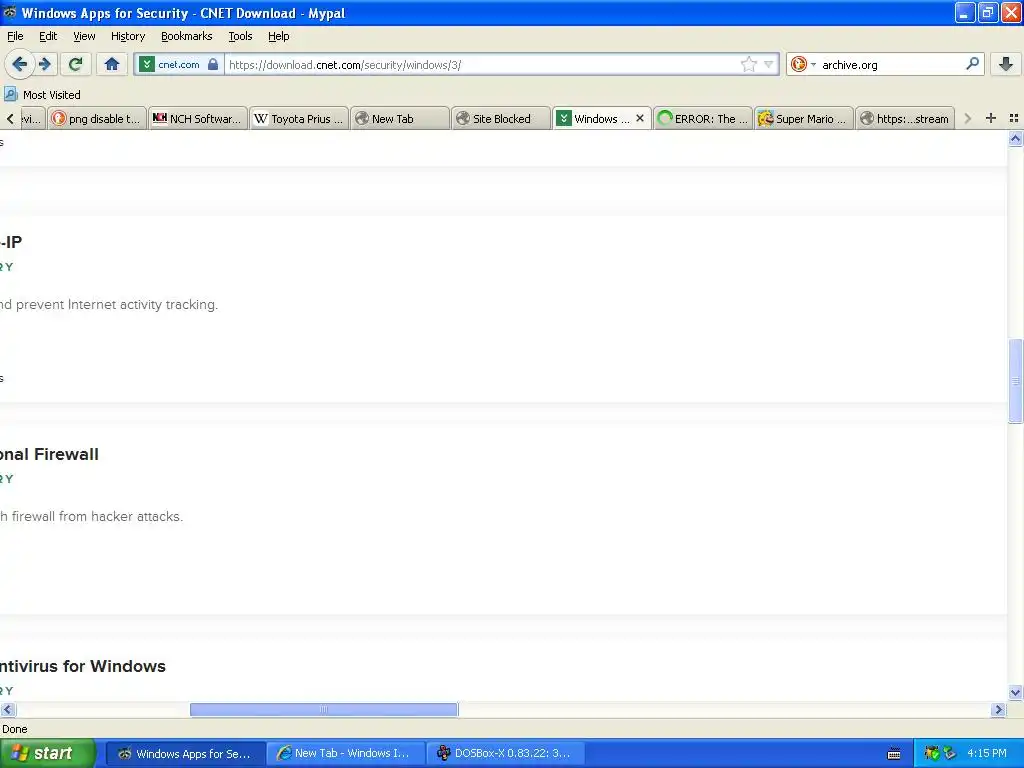Click the vertical scrollbar down arrow

pos(1015,692)
